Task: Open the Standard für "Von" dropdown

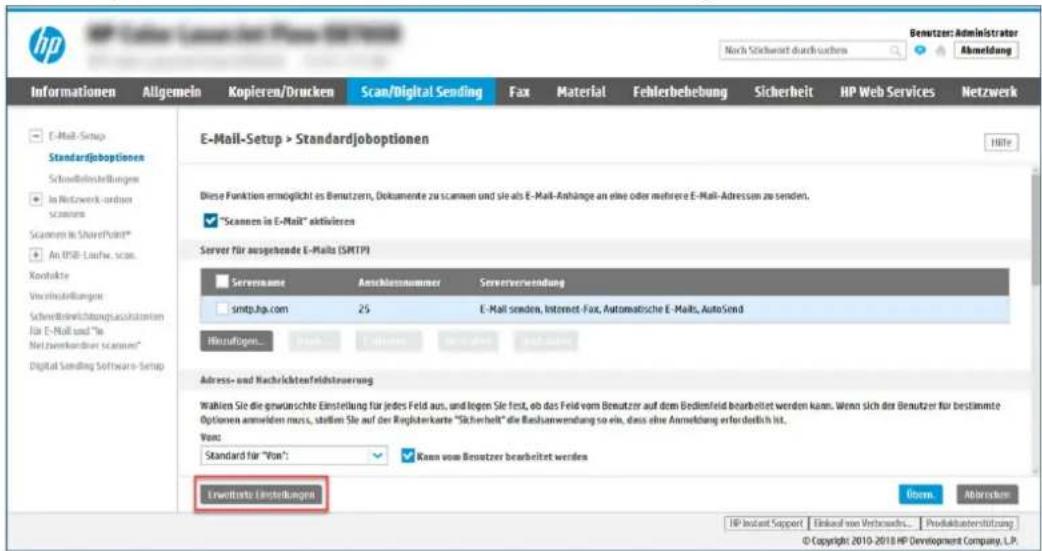Action: click(x=293, y=457)
